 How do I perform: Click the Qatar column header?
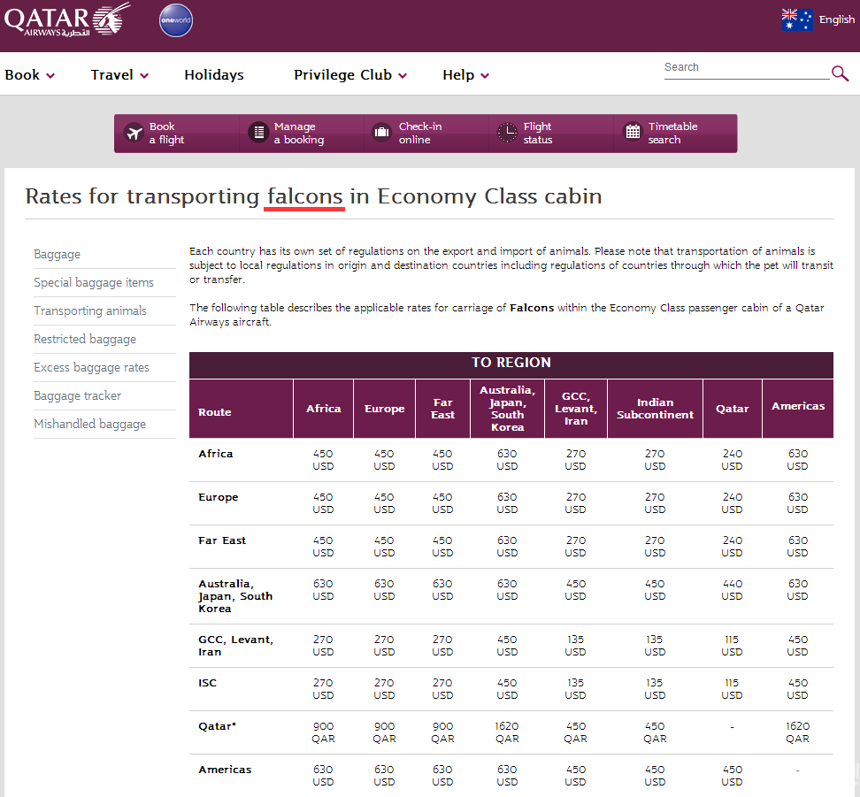click(732, 409)
